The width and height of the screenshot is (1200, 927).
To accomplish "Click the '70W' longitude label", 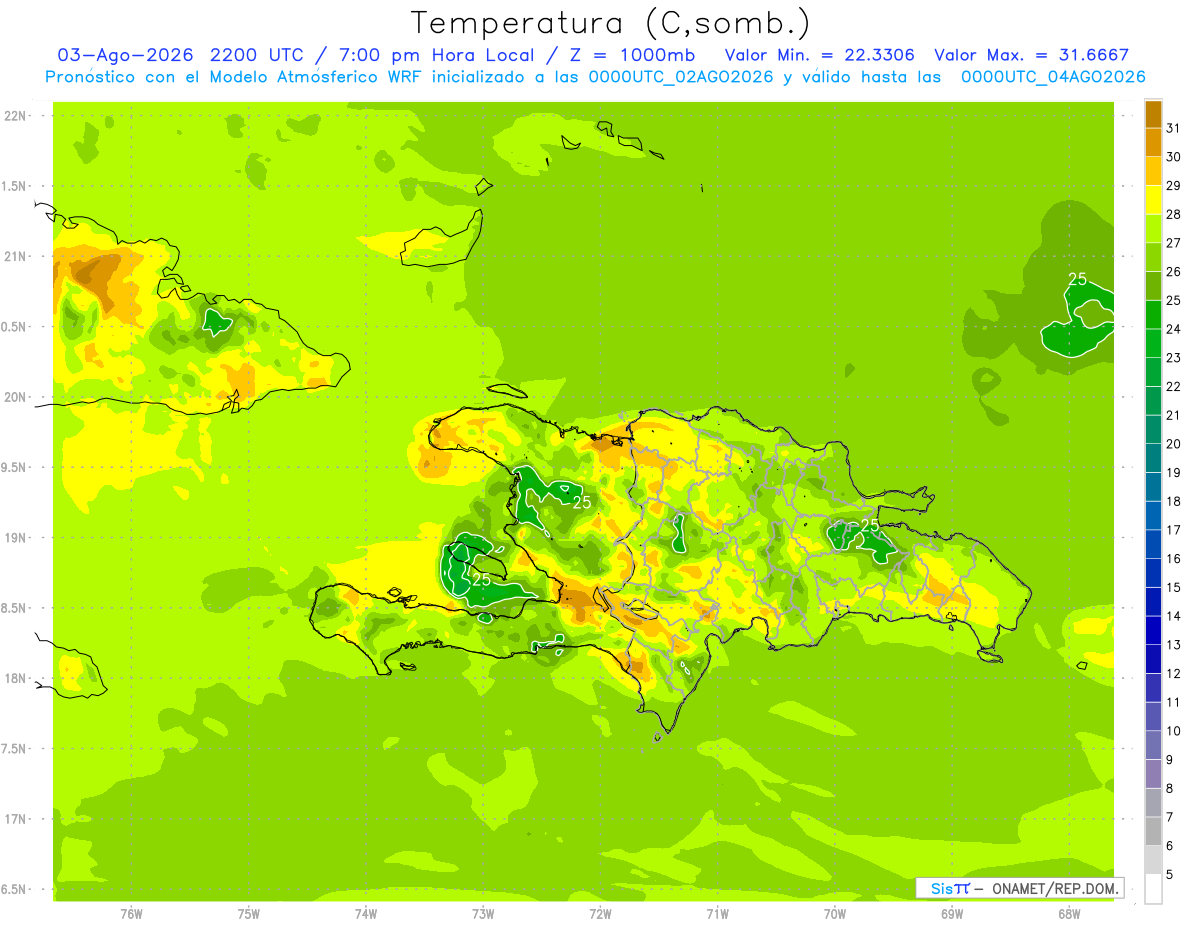I will click(x=835, y=913).
